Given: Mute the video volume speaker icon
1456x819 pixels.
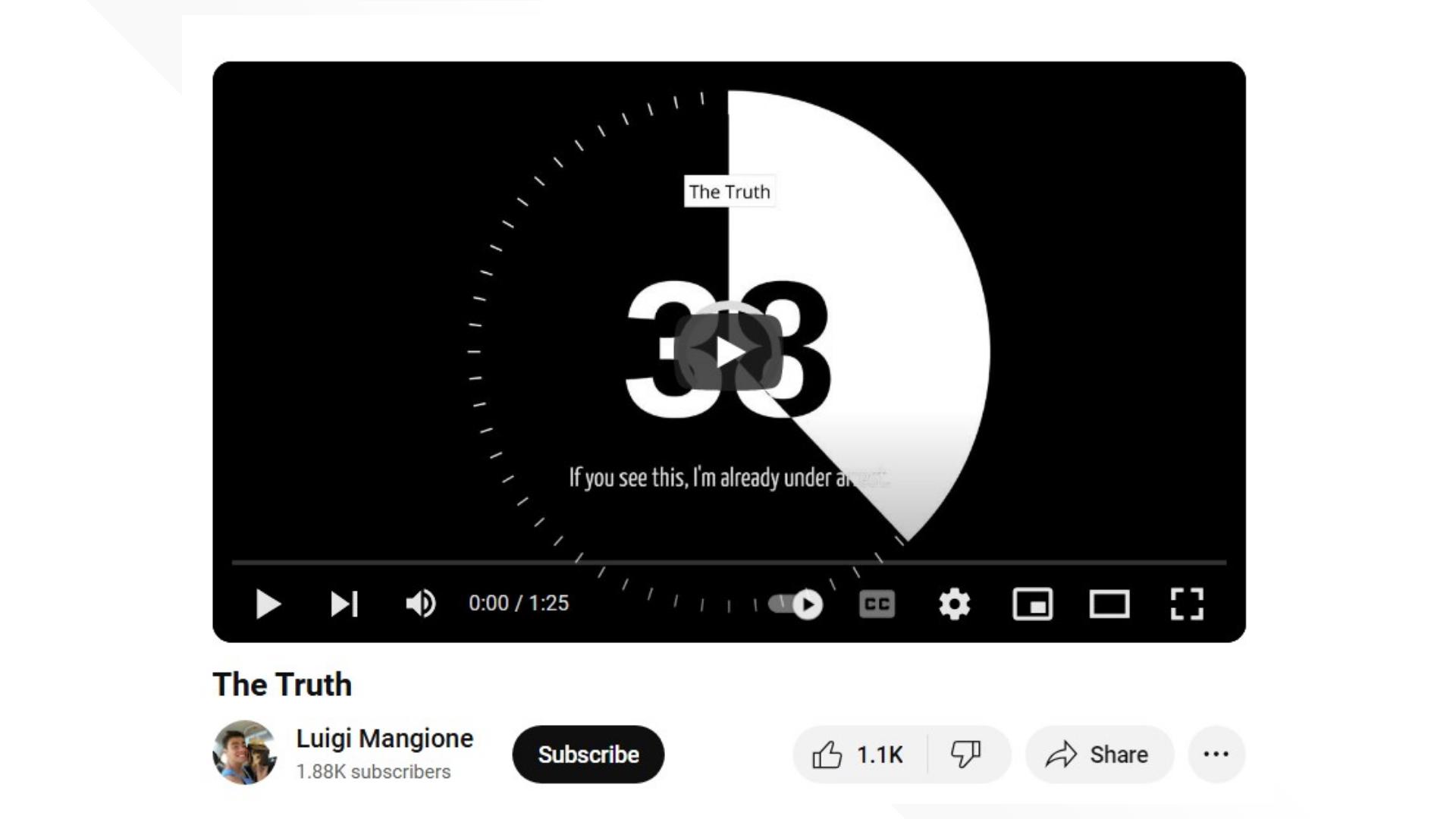Looking at the screenshot, I should coord(420,604).
